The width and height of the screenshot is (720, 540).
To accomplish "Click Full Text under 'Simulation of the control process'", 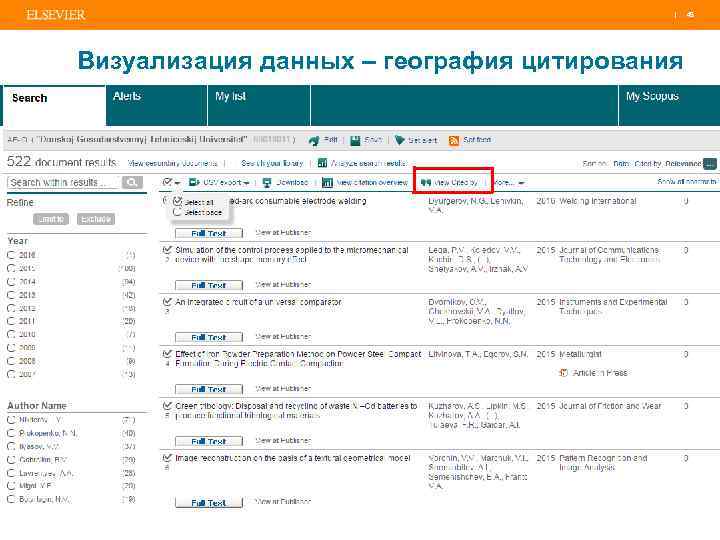I will click(209, 285).
